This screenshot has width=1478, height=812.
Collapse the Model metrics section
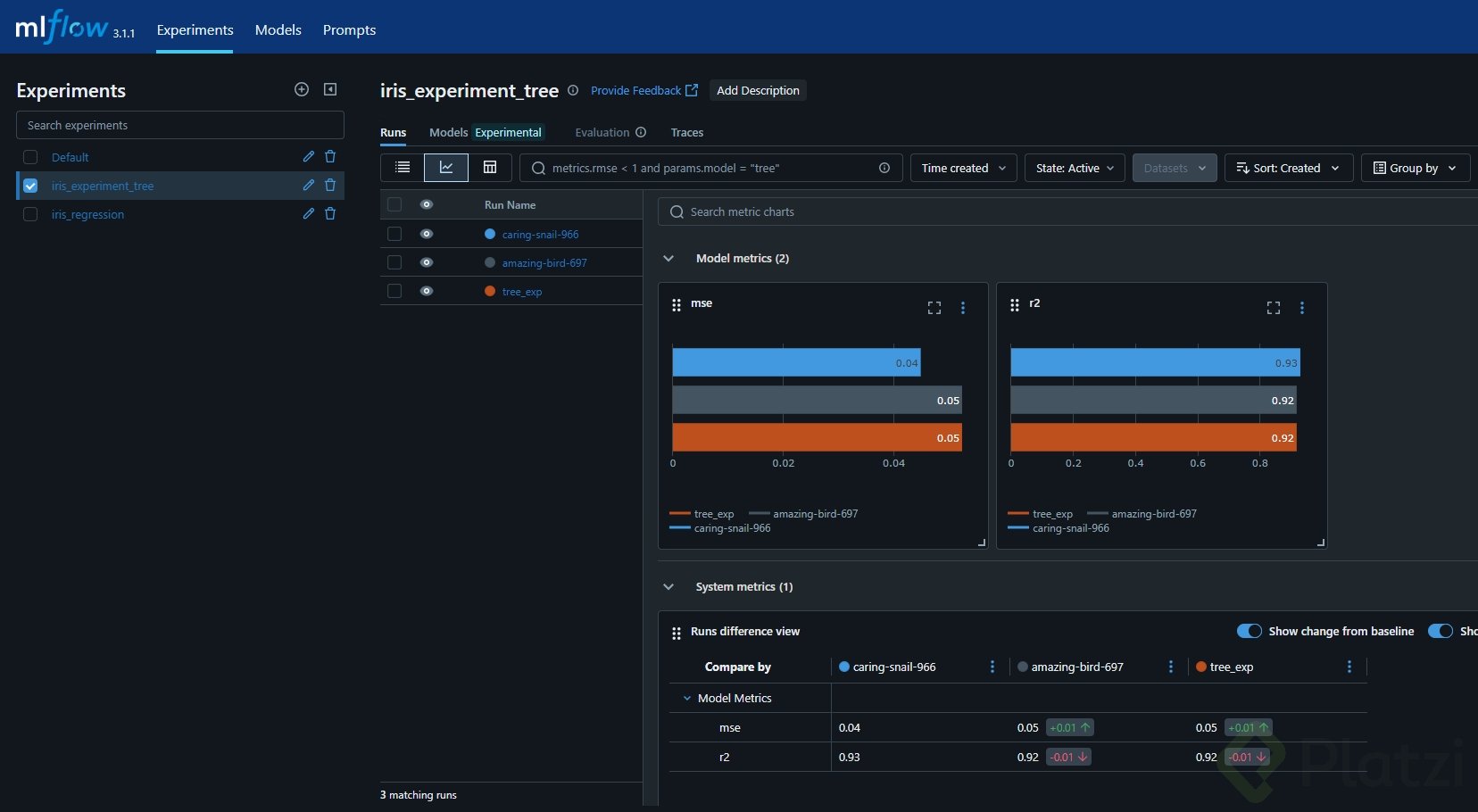pyautogui.click(x=668, y=259)
